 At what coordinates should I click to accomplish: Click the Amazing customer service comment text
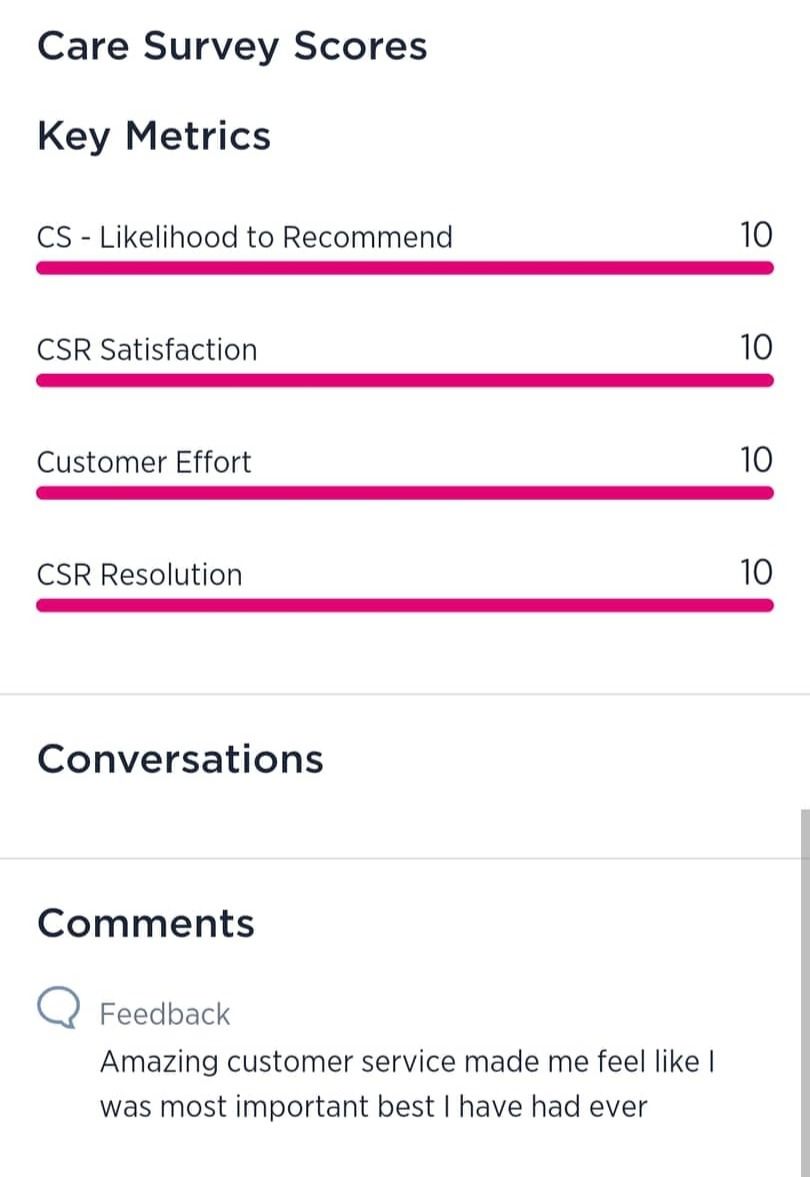(x=406, y=1084)
